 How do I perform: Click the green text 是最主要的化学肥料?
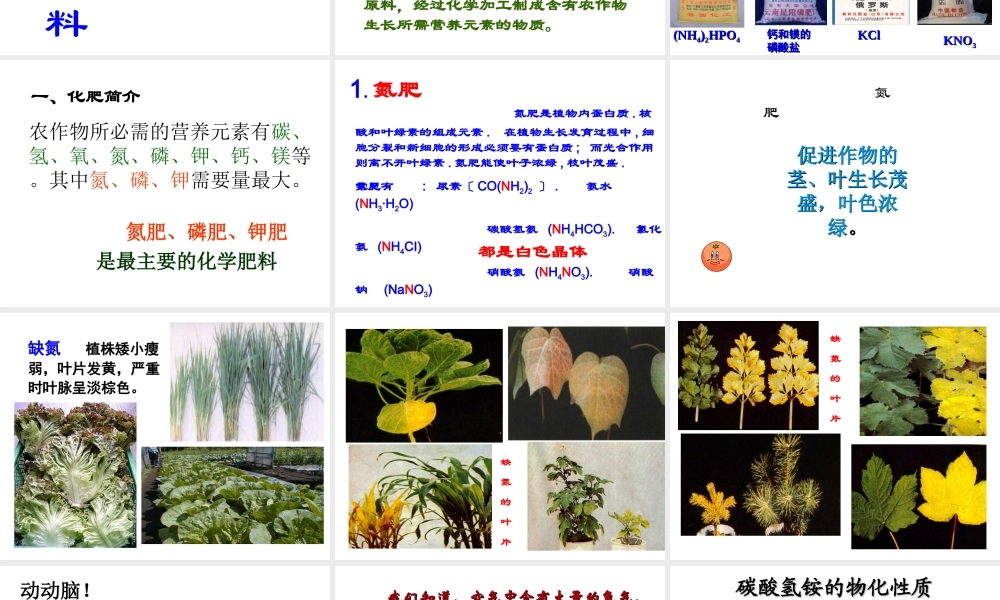pyautogui.click(x=186, y=261)
